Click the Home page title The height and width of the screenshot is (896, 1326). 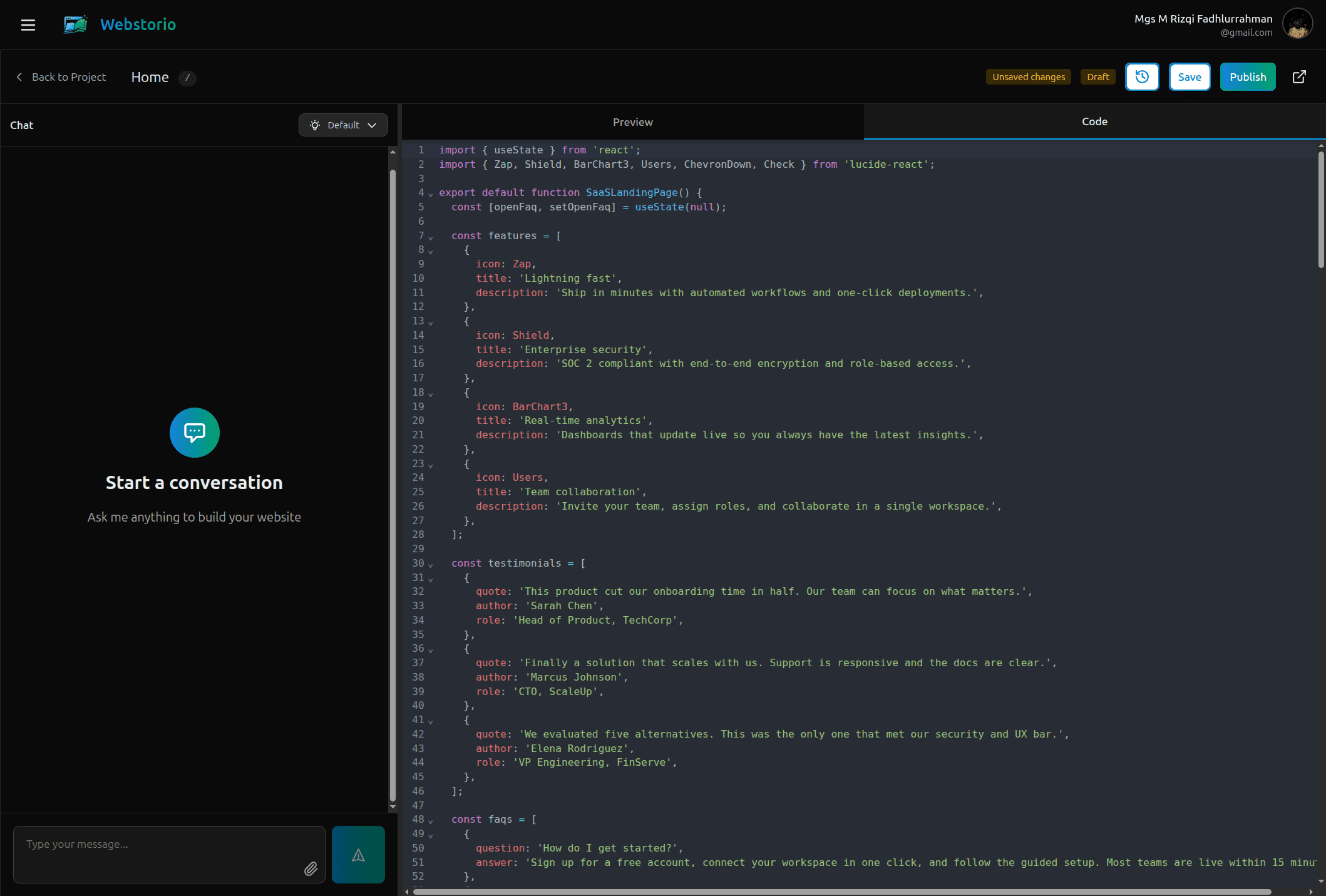tap(150, 77)
